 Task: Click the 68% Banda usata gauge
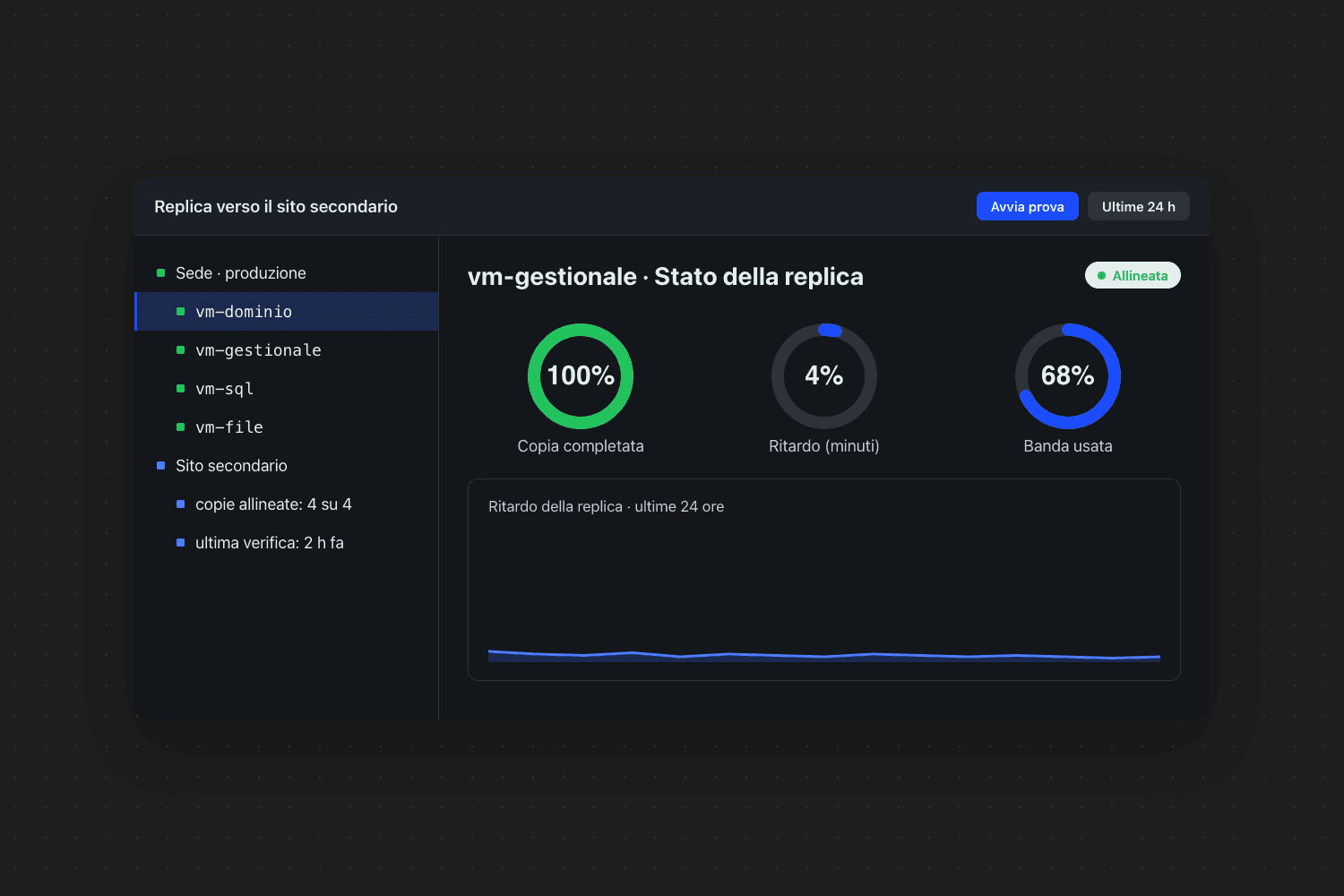[1068, 376]
